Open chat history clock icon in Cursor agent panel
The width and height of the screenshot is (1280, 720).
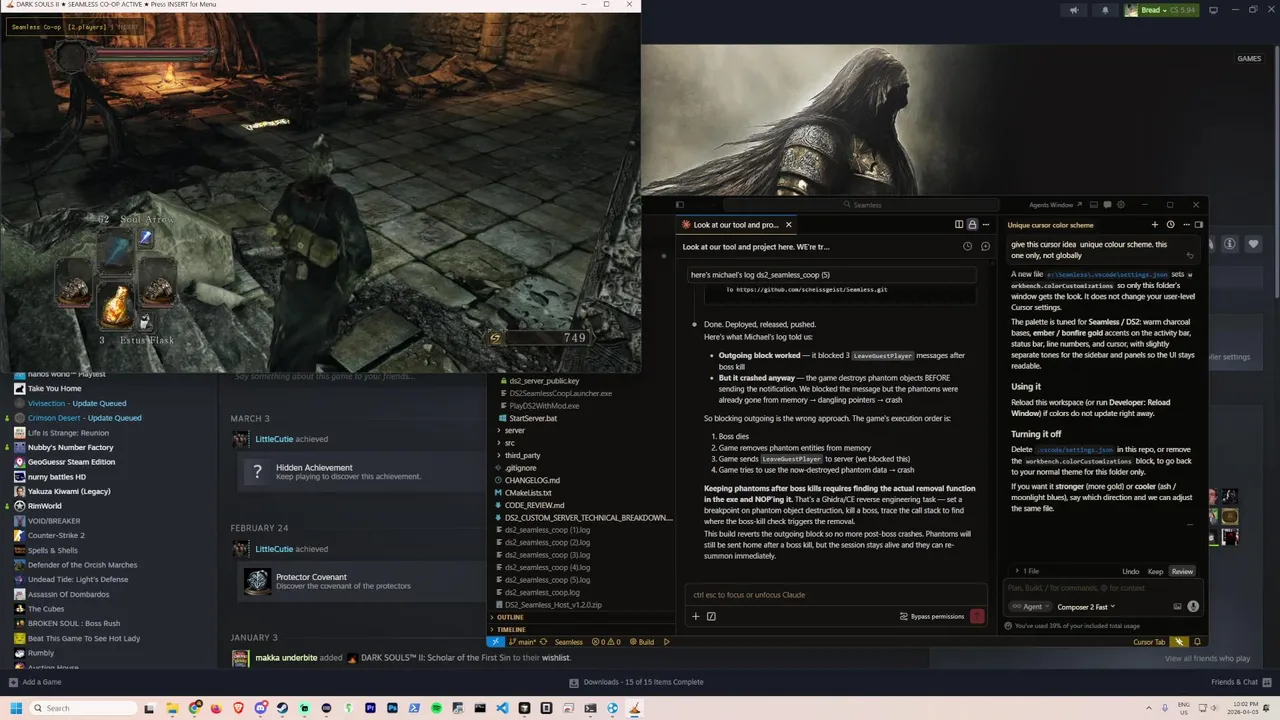click(1170, 225)
